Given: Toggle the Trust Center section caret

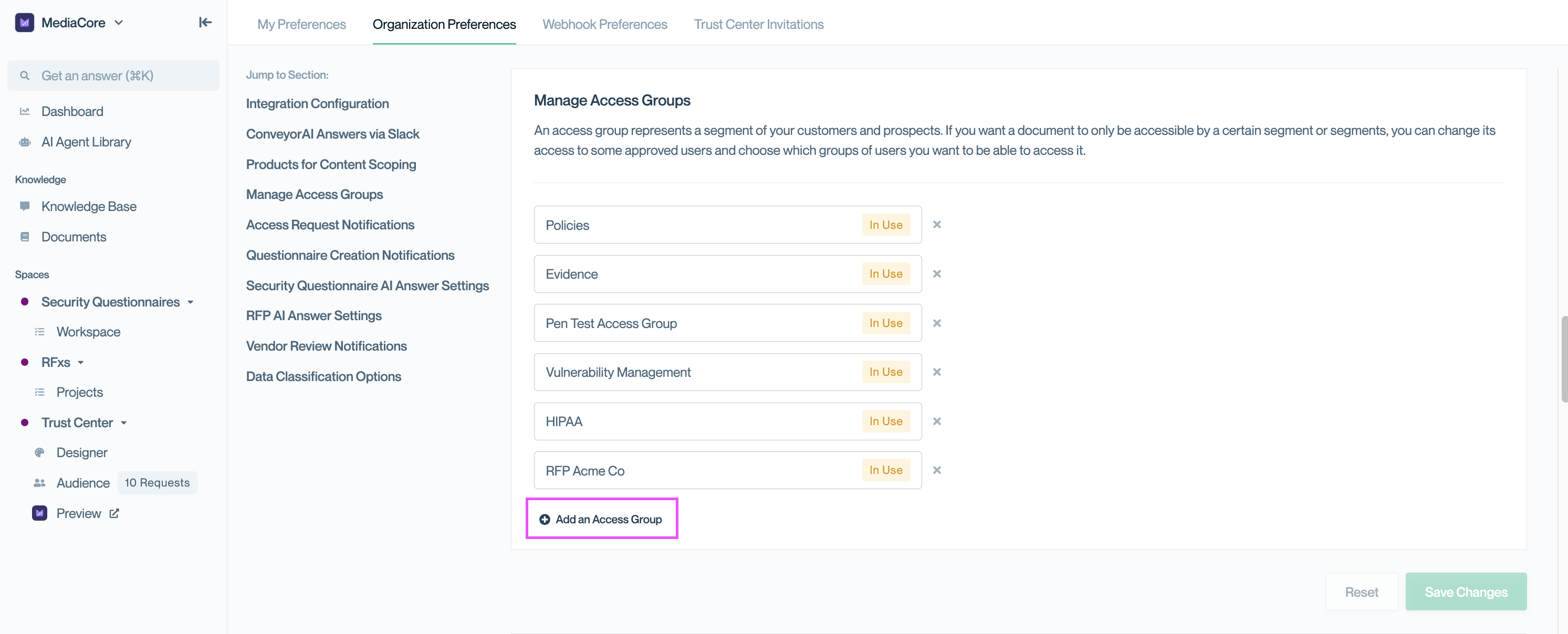Looking at the screenshot, I should 123,422.
